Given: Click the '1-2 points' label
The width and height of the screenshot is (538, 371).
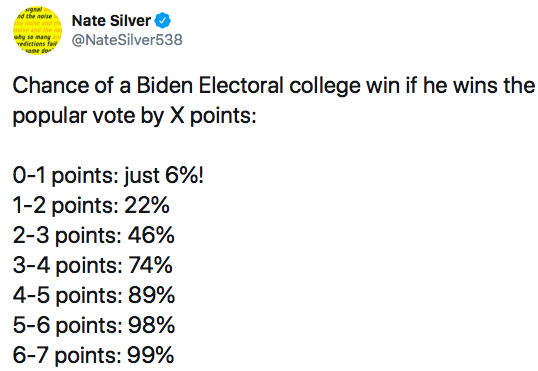Looking at the screenshot, I should 66,206.
